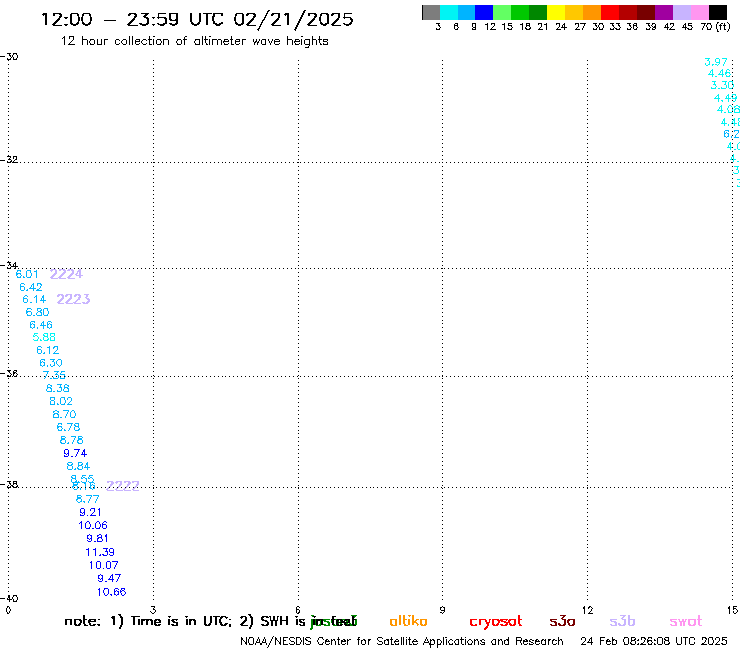Click the 's3a' satellite label

tap(562, 621)
